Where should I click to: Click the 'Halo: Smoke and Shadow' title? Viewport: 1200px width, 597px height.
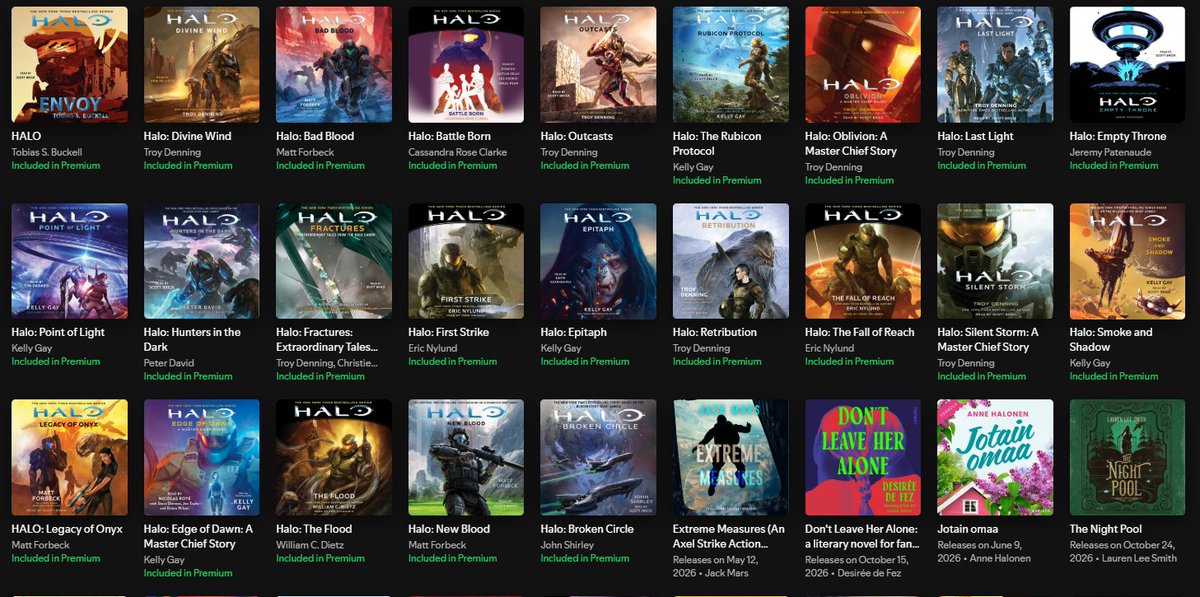coord(1111,339)
